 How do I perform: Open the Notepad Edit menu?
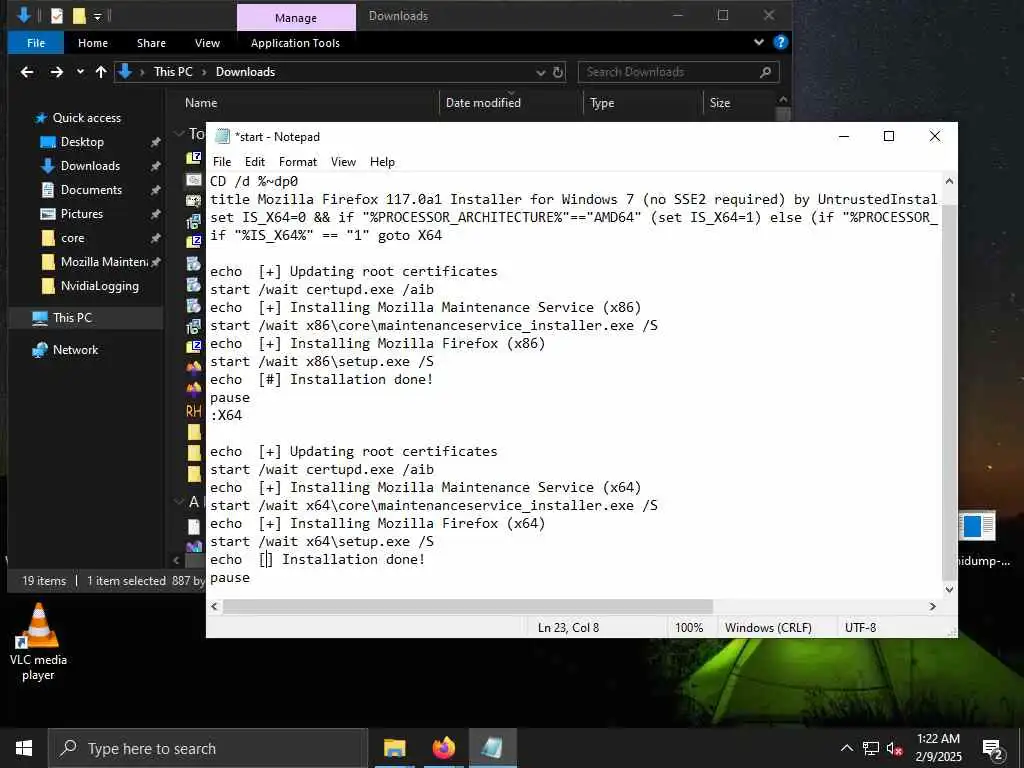255,161
